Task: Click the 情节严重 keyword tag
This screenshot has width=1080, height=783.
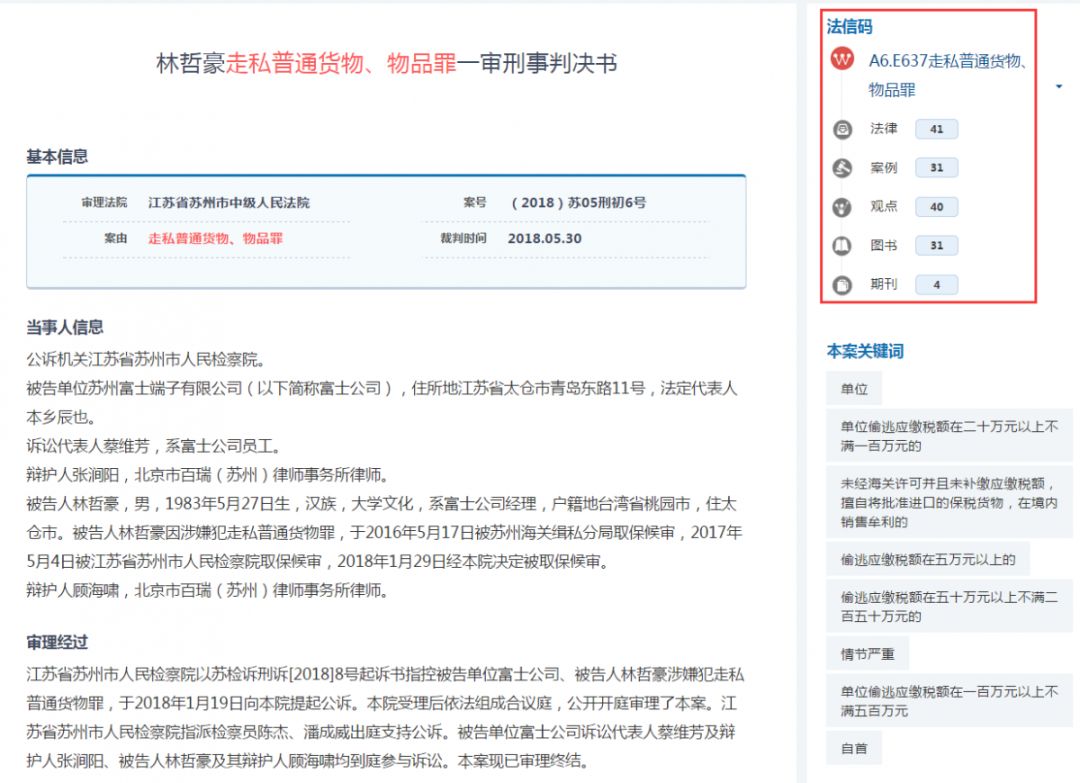Action: coord(867,654)
